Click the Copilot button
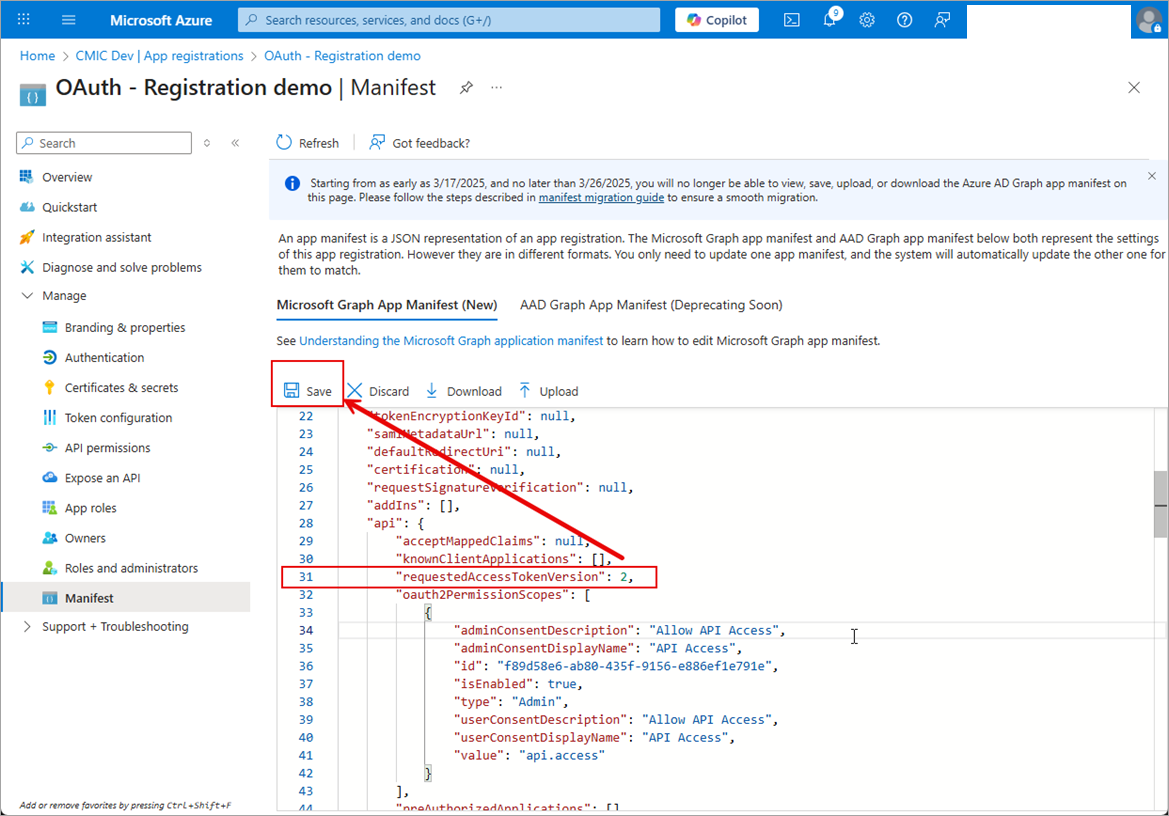This screenshot has height=816, width=1169. (x=717, y=20)
